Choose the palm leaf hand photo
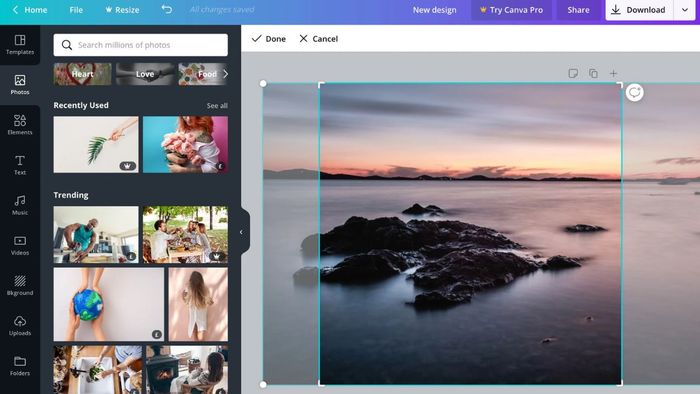Image resolution: width=700 pixels, height=394 pixels. pyautogui.click(x=96, y=145)
